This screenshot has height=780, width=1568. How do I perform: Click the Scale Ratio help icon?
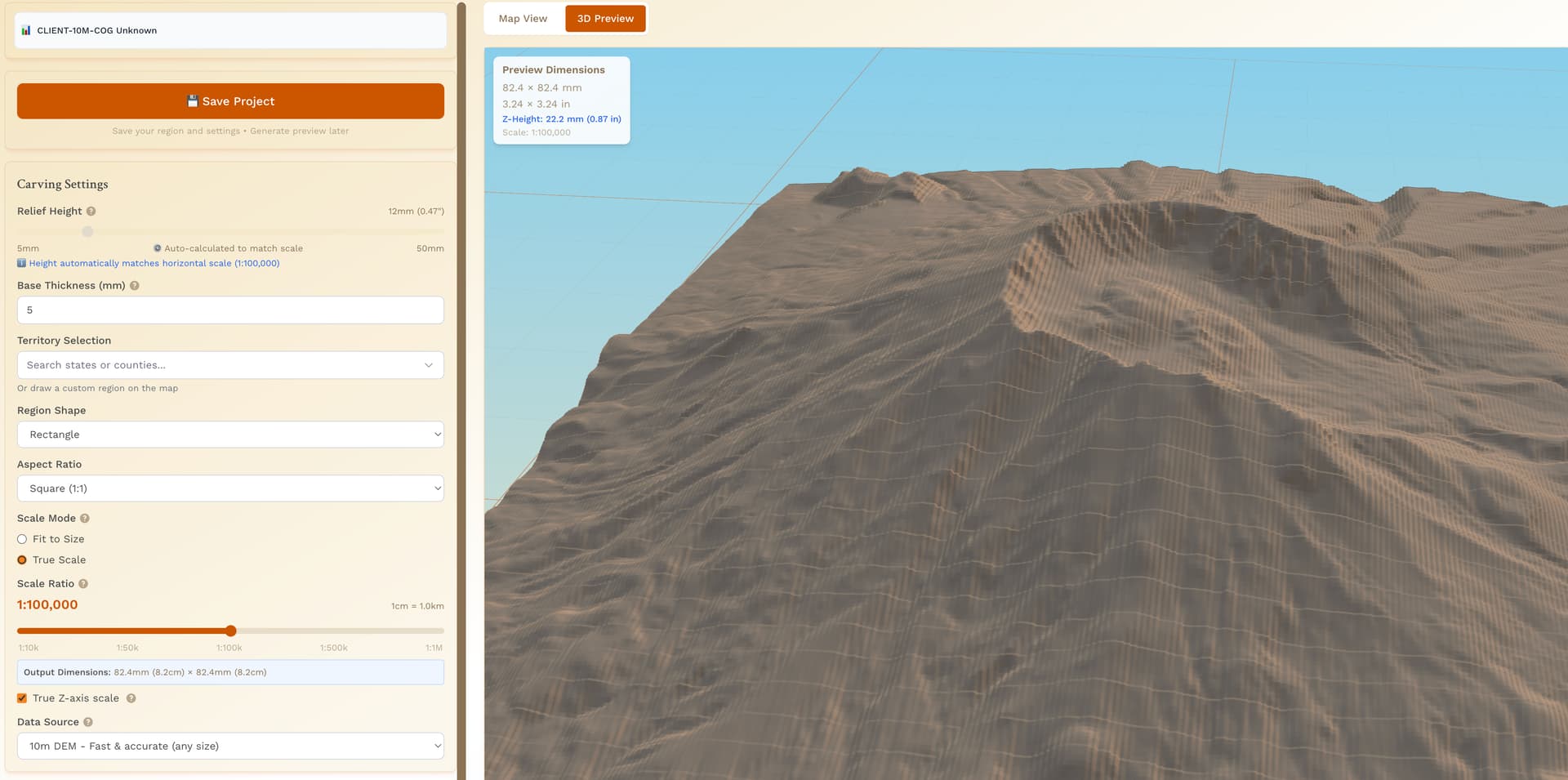(83, 584)
